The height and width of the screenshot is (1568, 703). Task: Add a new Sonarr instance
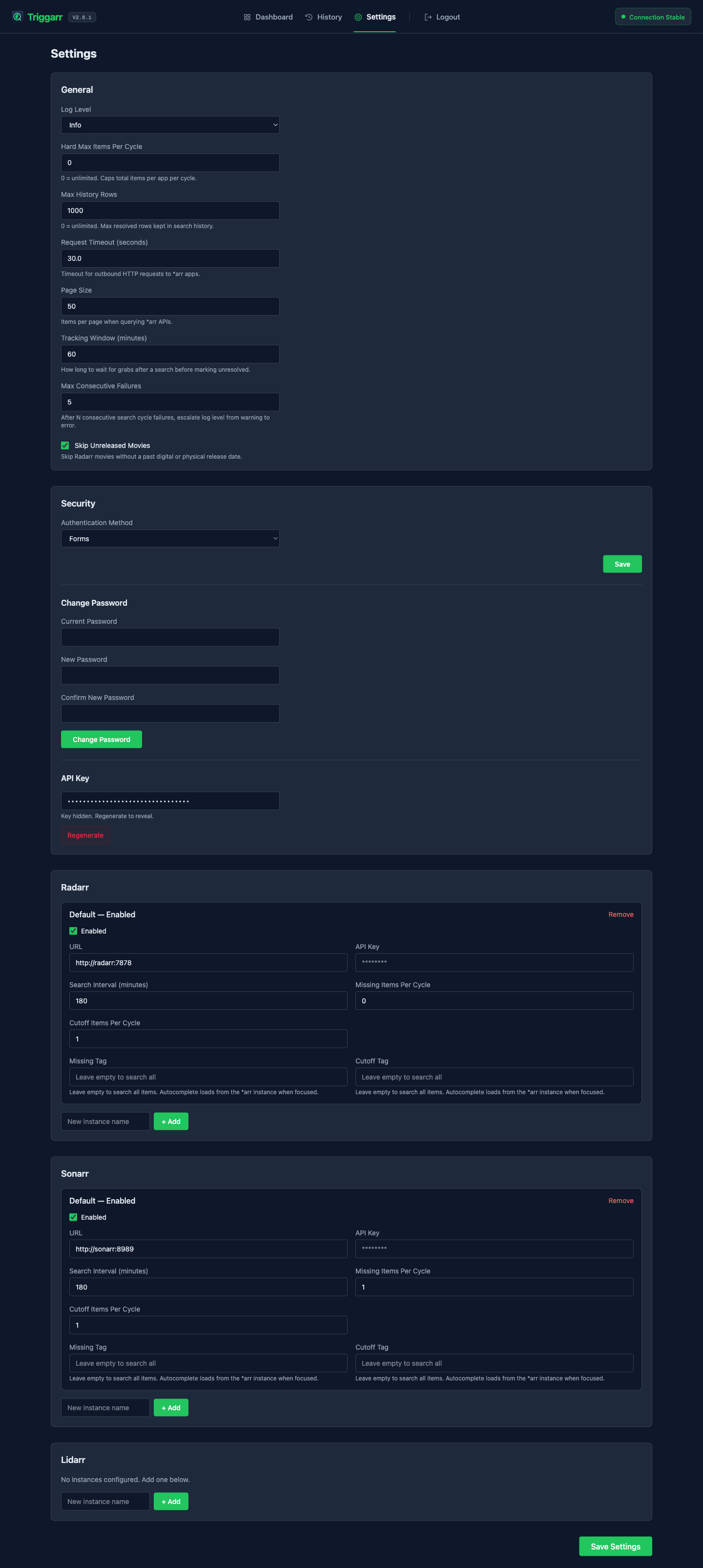(171, 1407)
